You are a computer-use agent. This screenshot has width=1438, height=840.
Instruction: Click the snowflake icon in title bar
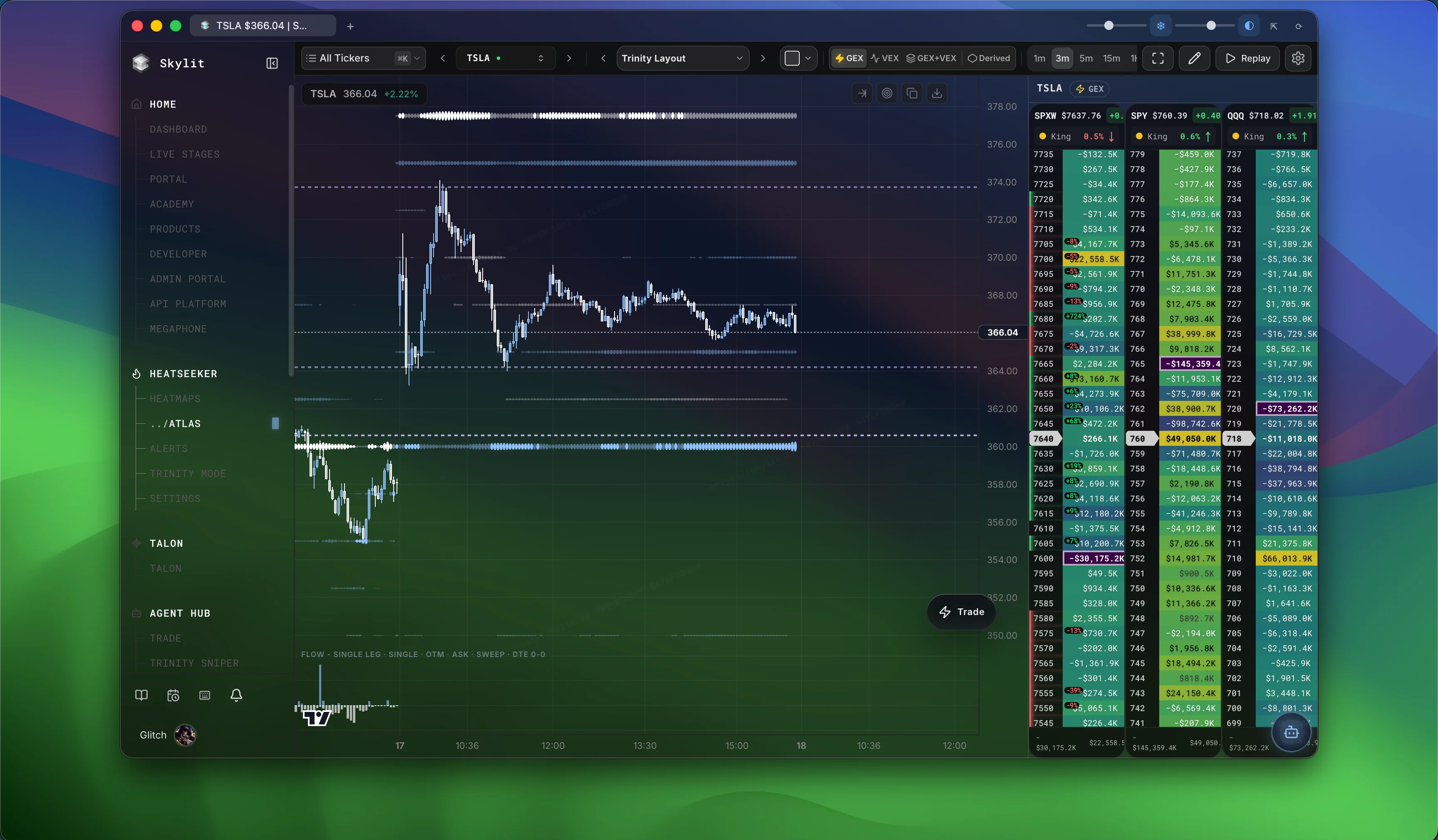pos(1160,26)
